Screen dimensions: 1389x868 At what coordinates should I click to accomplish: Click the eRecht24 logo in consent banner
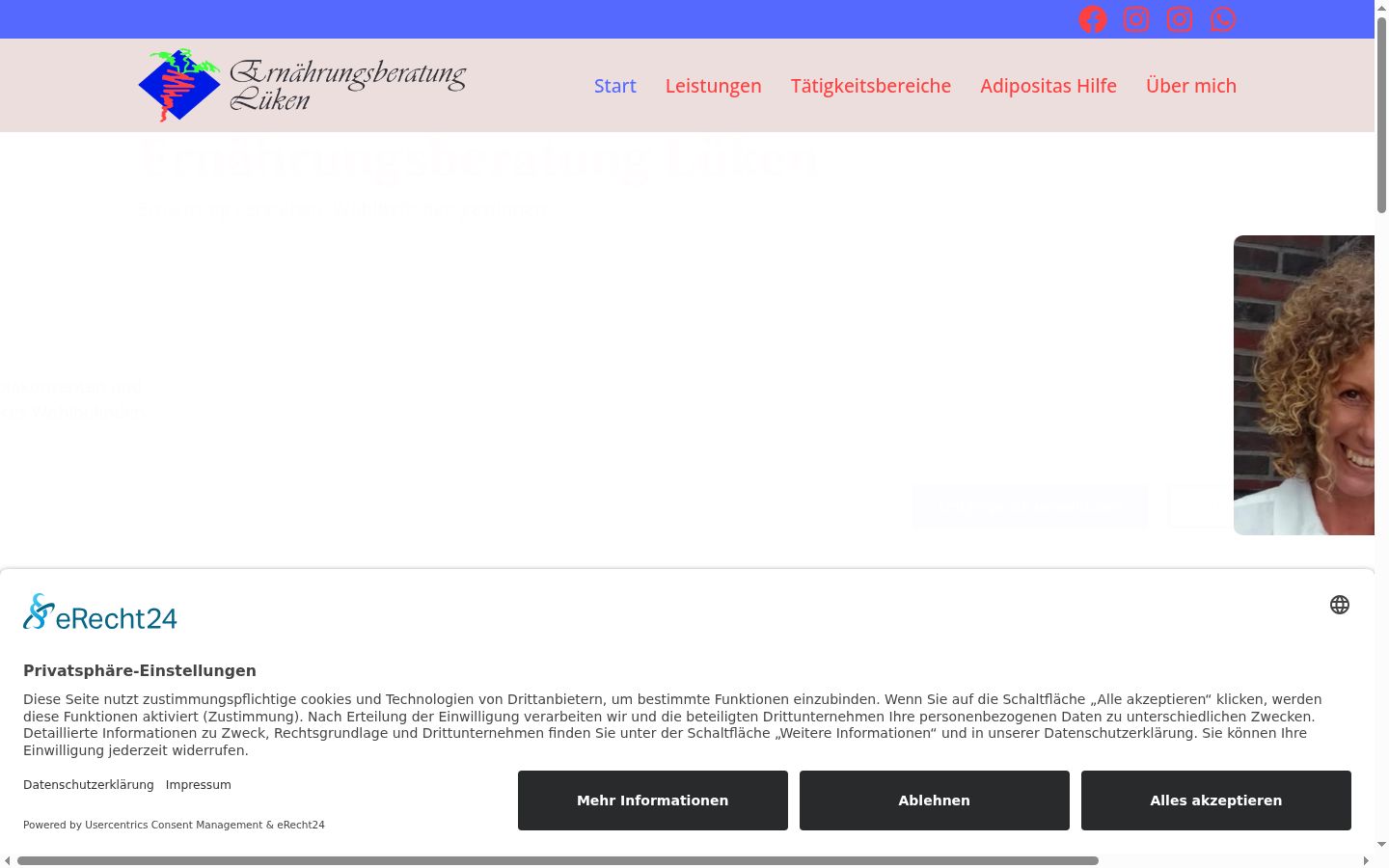[x=100, y=612]
